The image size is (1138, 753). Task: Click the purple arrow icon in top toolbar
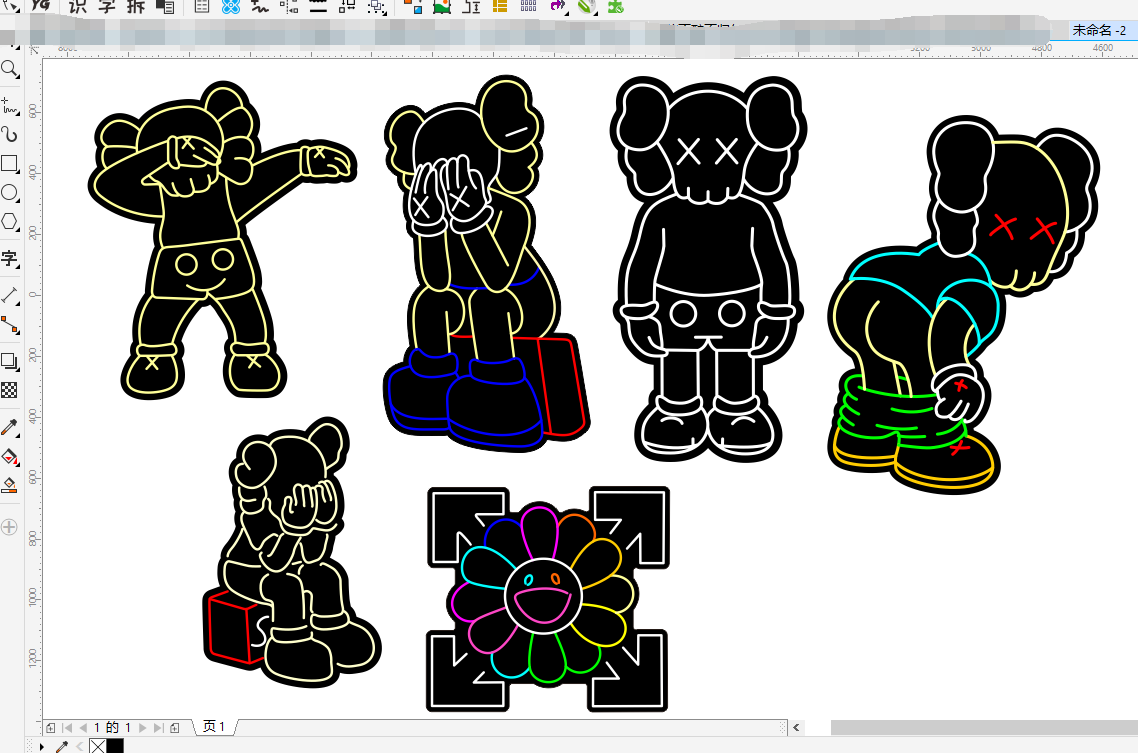557,7
